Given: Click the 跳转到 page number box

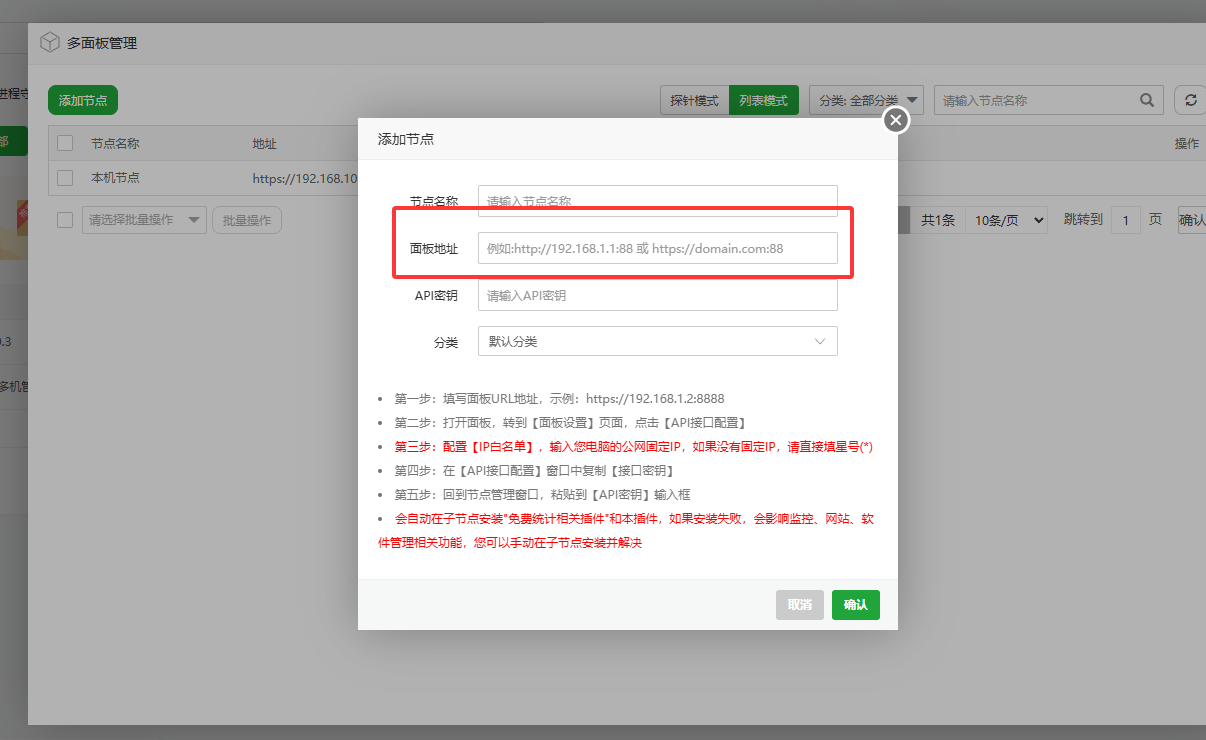Looking at the screenshot, I should 1126,220.
